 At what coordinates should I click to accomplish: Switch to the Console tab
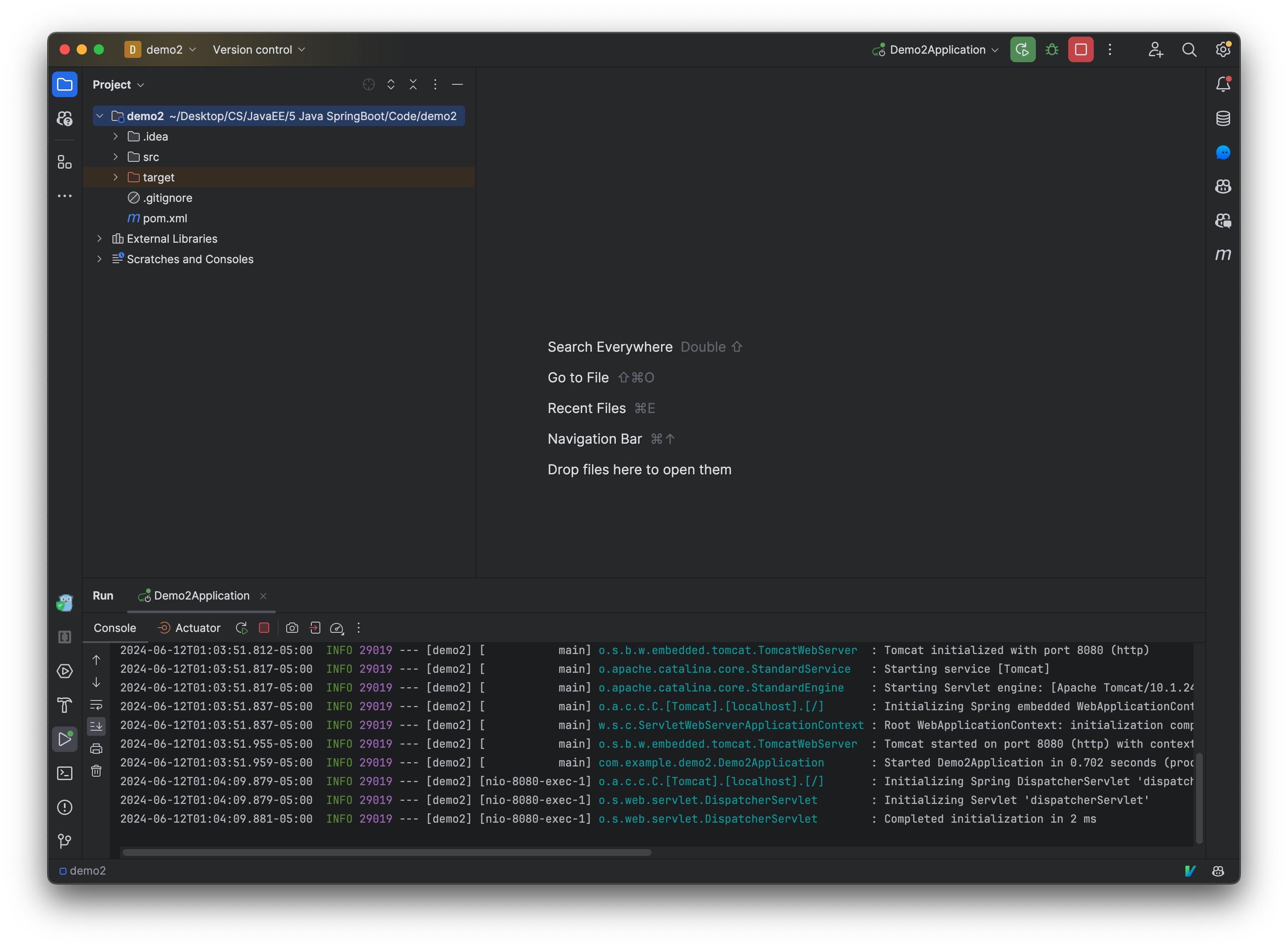tap(114, 627)
